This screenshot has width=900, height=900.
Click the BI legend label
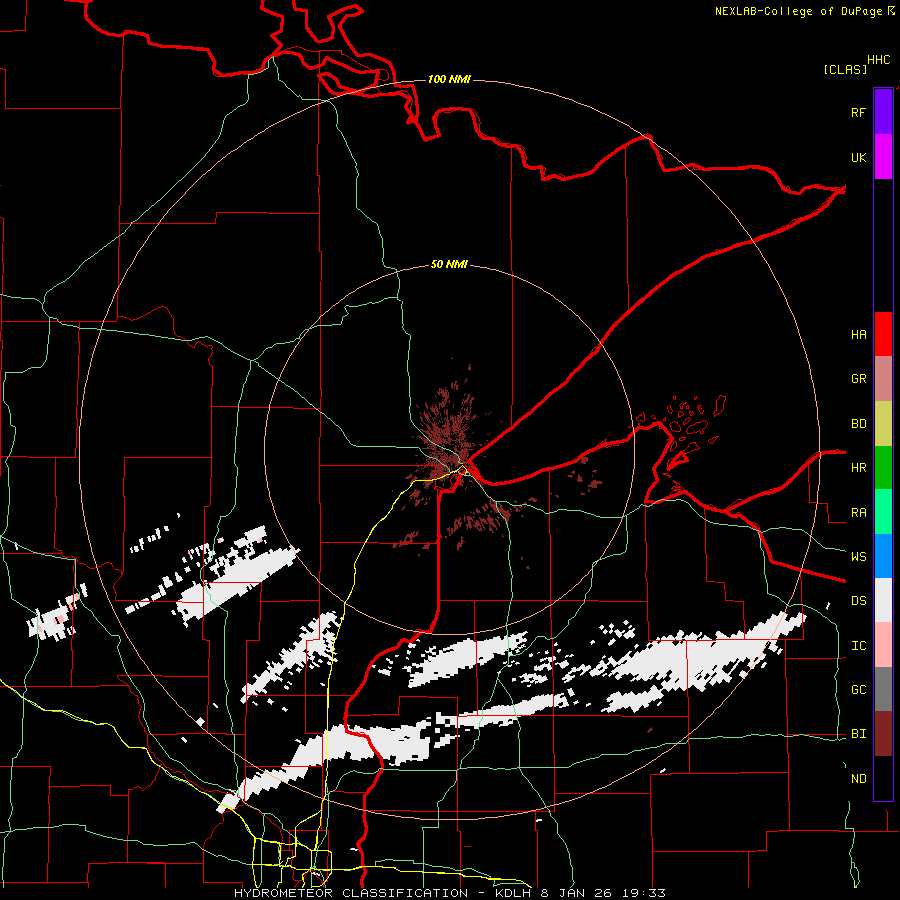858,734
